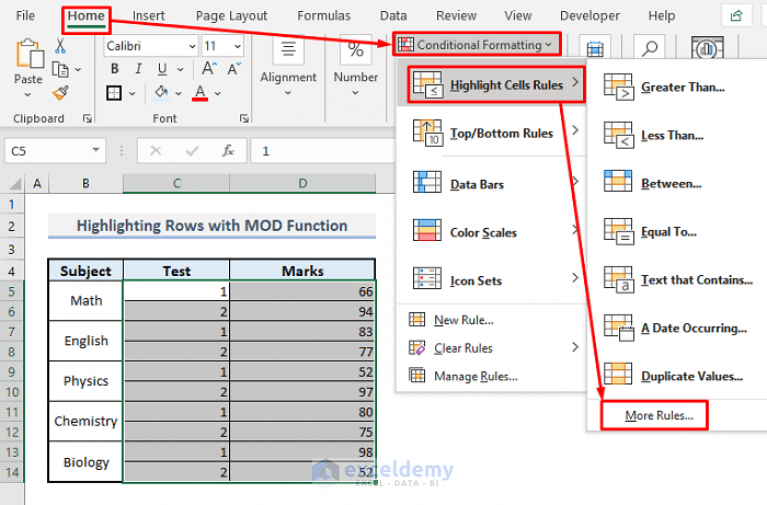Toggle Underline formatting
The width and height of the screenshot is (767, 505).
click(162, 69)
